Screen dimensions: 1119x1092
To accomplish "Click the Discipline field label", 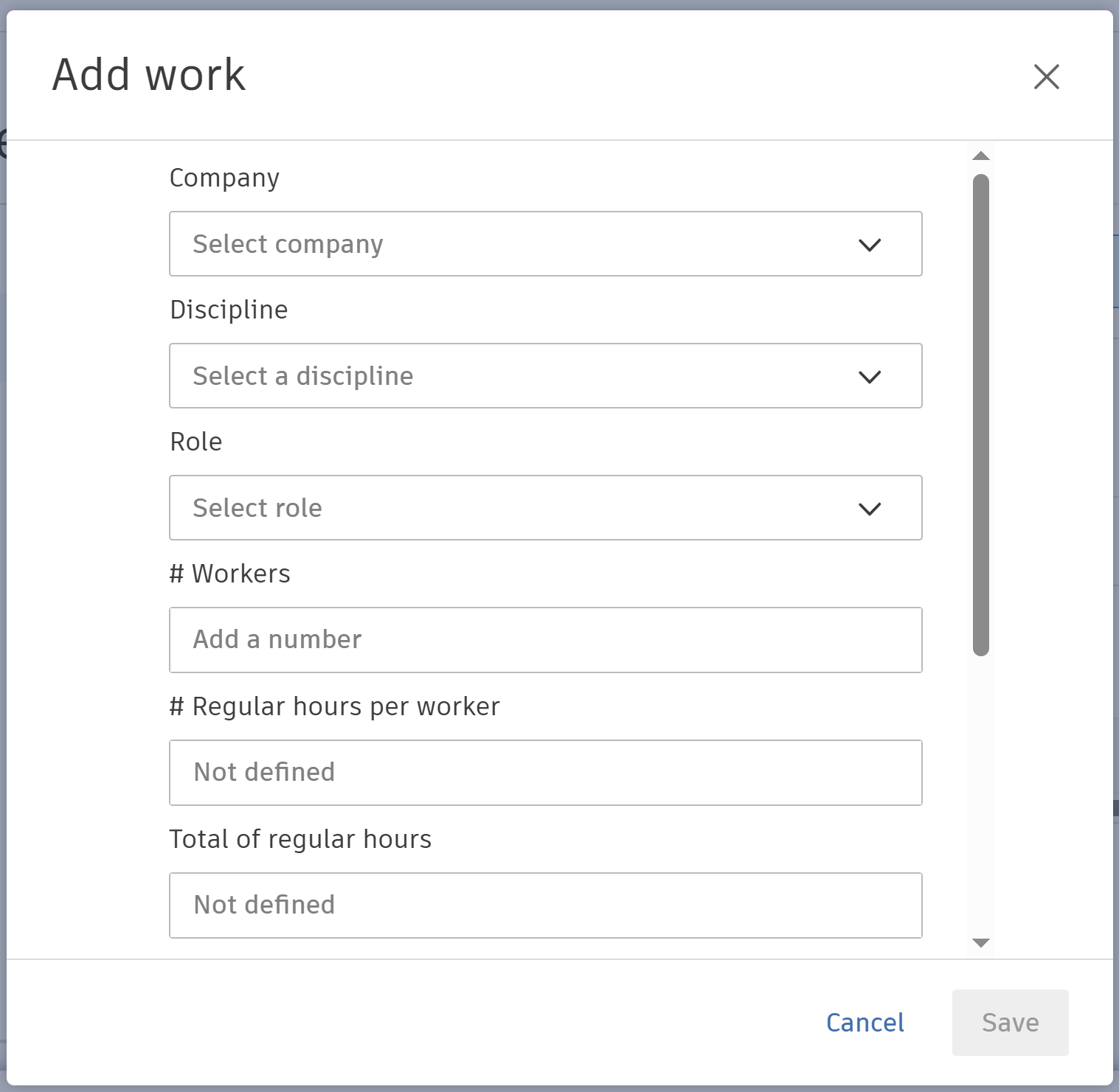I will click(229, 310).
